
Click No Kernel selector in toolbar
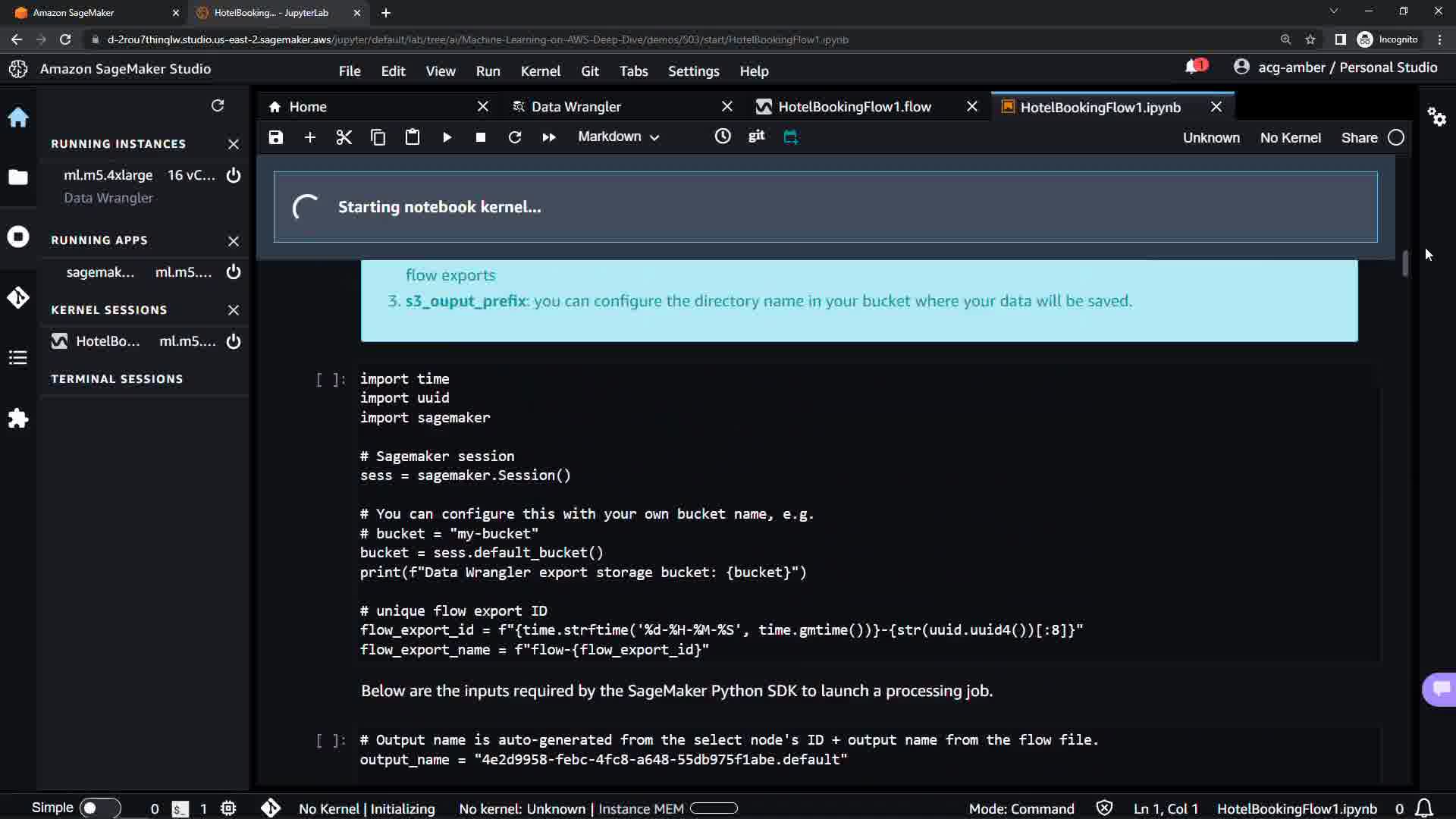pos(1290,138)
